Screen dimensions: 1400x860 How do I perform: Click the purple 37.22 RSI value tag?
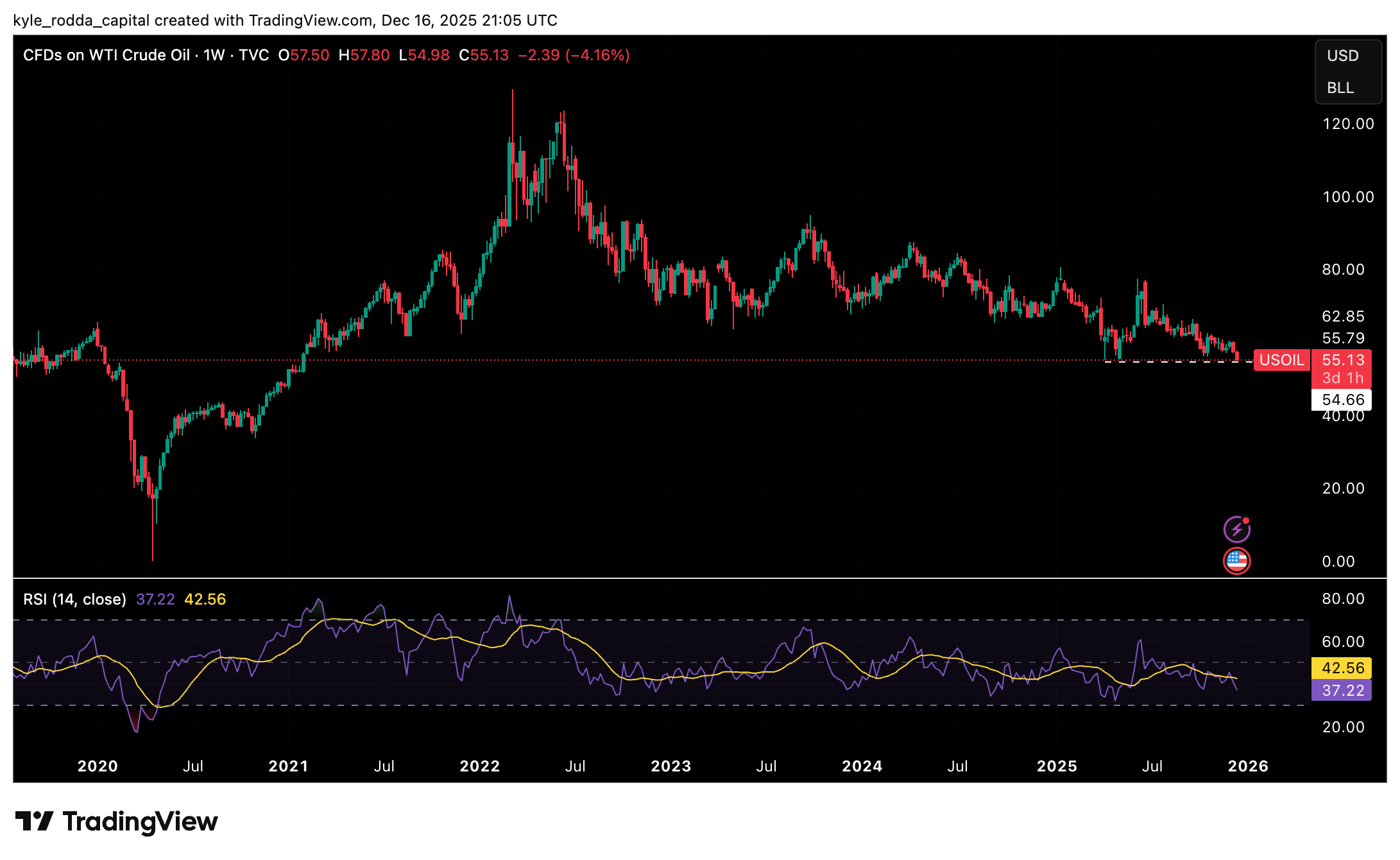pos(1342,691)
